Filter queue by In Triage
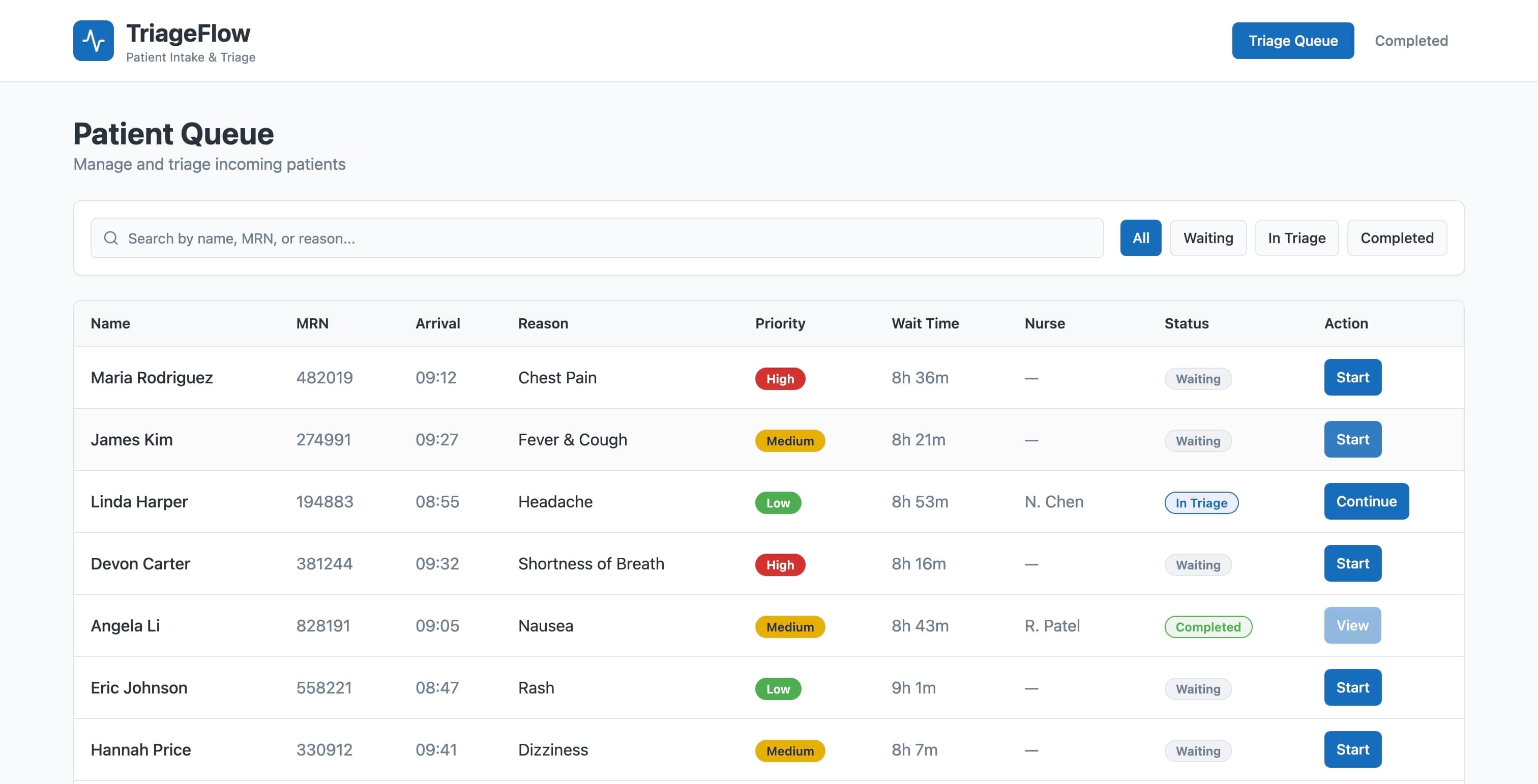This screenshot has width=1538, height=784. [1296, 238]
